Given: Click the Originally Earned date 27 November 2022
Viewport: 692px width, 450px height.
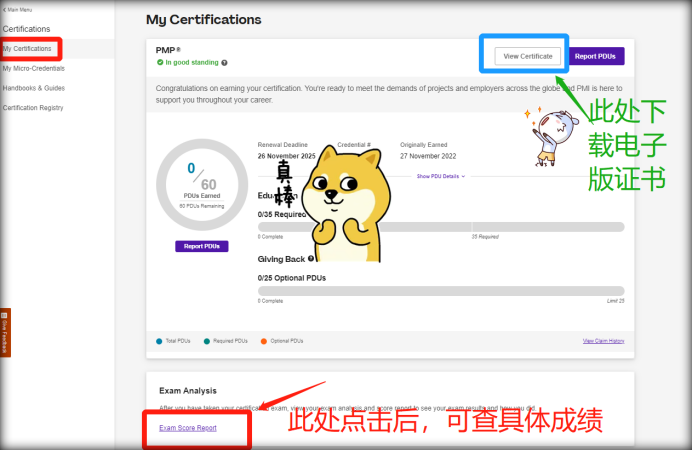Looking at the screenshot, I should click(x=428, y=156).
